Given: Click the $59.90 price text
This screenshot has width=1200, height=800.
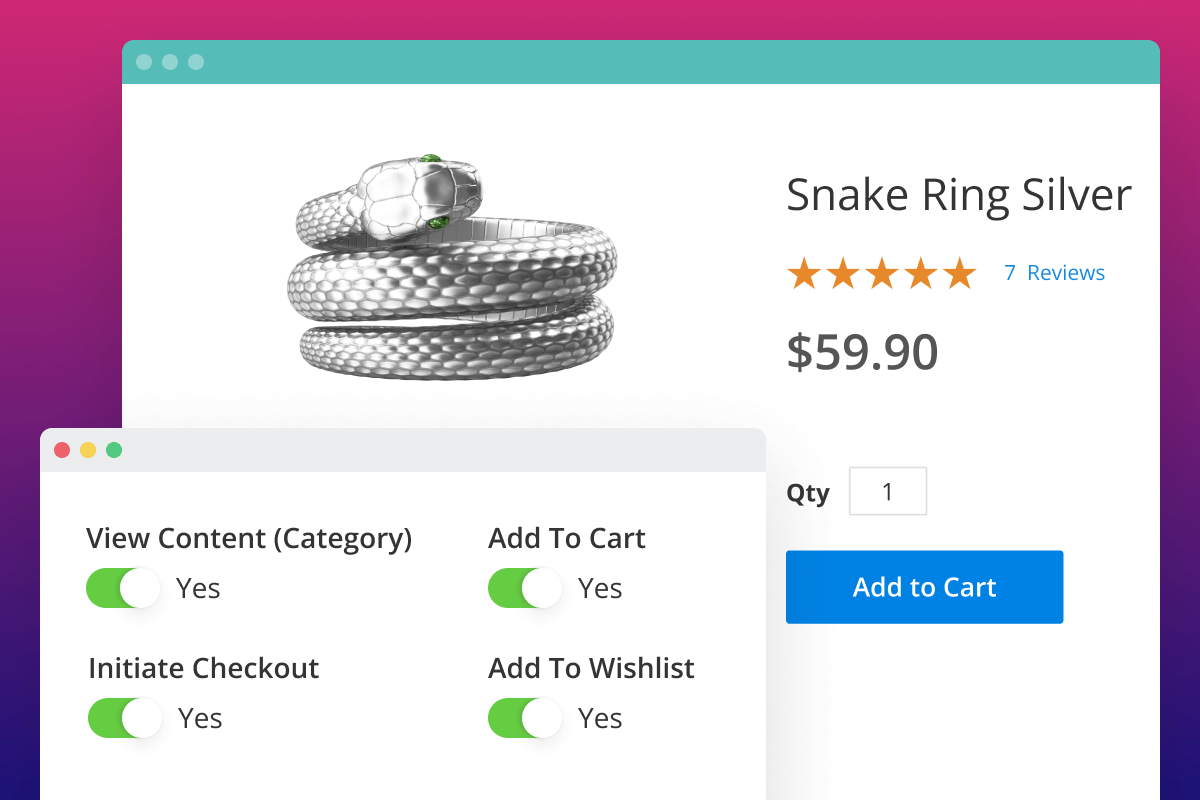Looking at the screenshot, I should click(x=862, y=351).
